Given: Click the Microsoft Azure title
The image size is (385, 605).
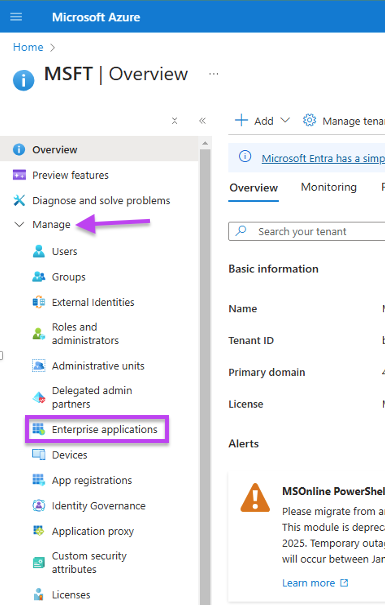Looking at the screenshot, I should tap(96, 17).
